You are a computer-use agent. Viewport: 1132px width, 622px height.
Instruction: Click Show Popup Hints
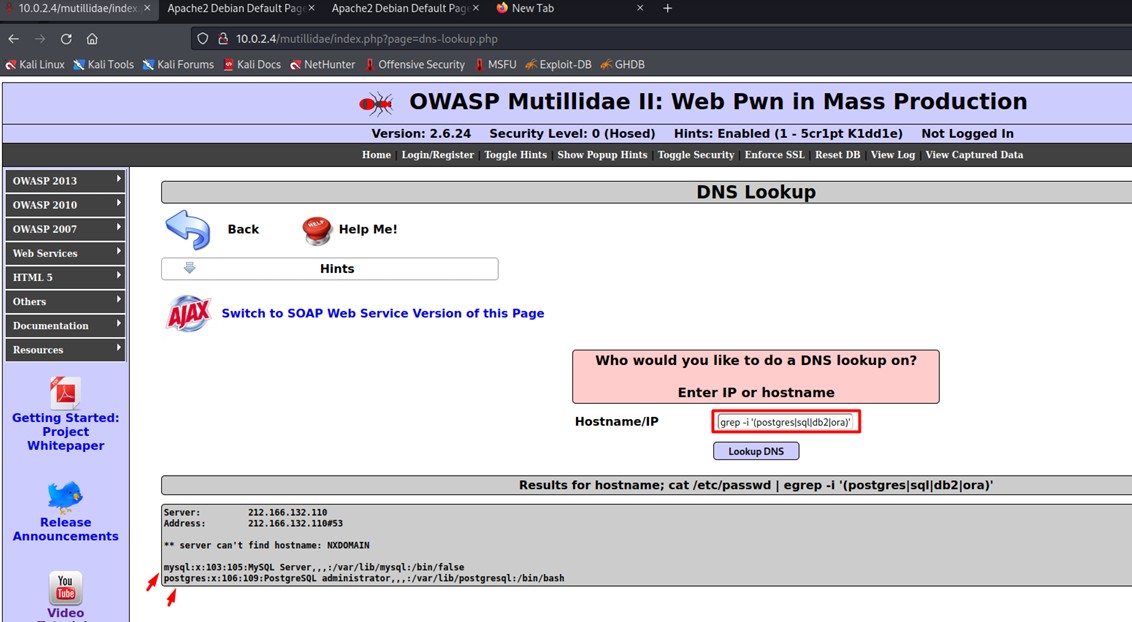(x=602, y=155)
